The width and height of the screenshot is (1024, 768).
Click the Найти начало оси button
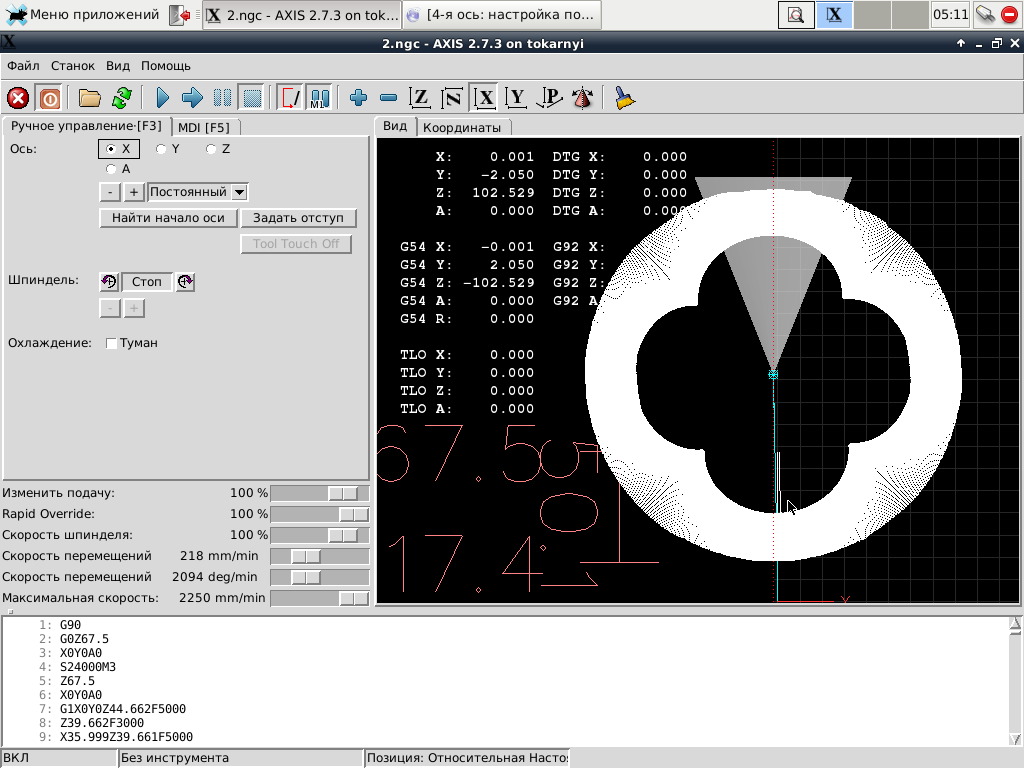[x=168, y=218]
